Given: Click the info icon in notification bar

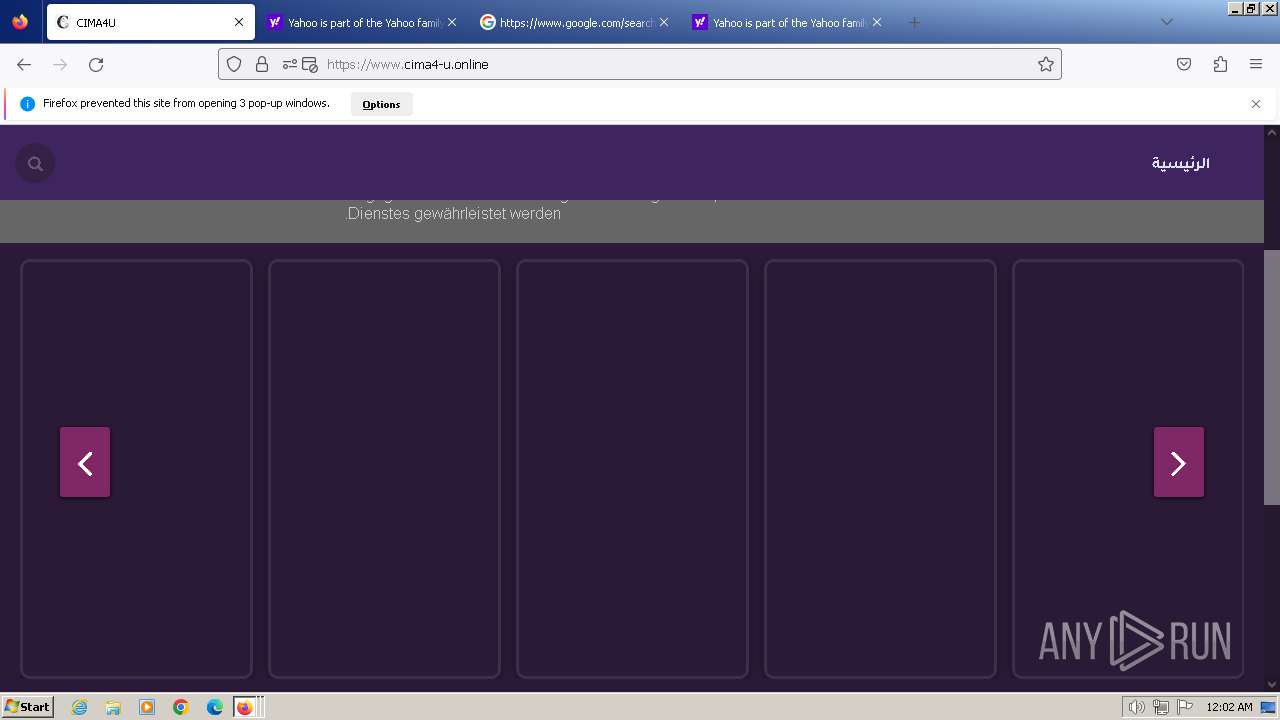Looking at the screenshot, I should pos(27,104).
